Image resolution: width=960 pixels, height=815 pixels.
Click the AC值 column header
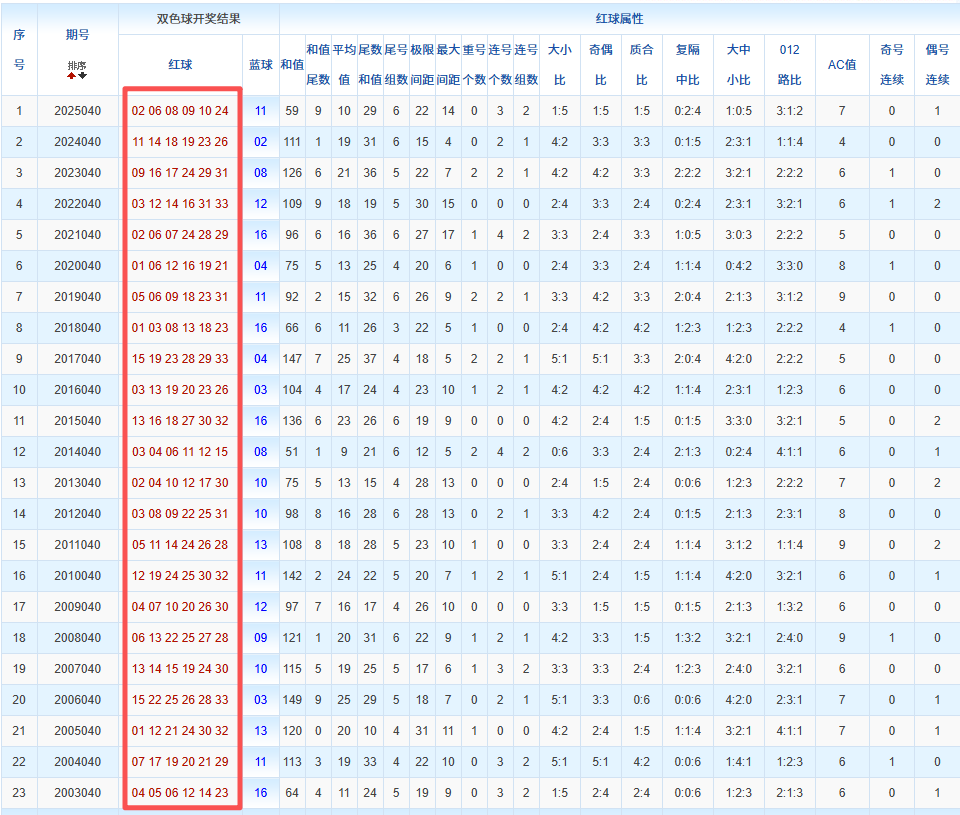[x=842, y=64]
